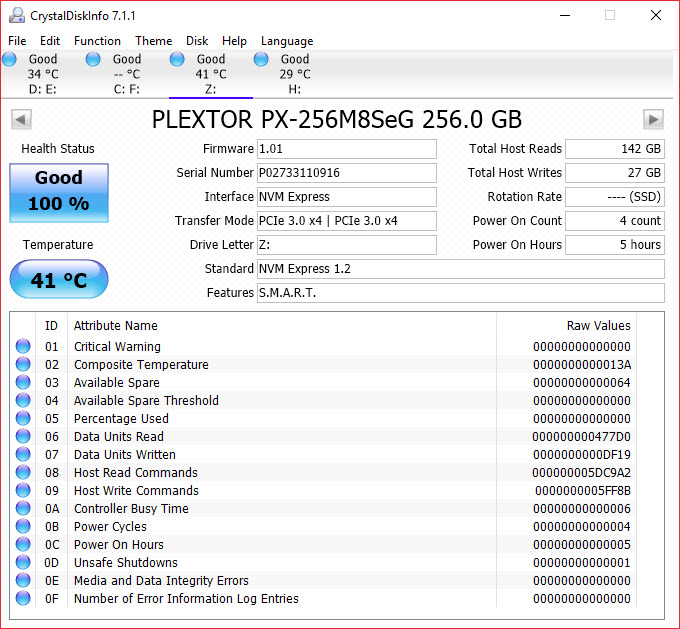Click status orb for Available Spare Threshold row
Viewport: 680px width, 629px height.
[23, 400]
